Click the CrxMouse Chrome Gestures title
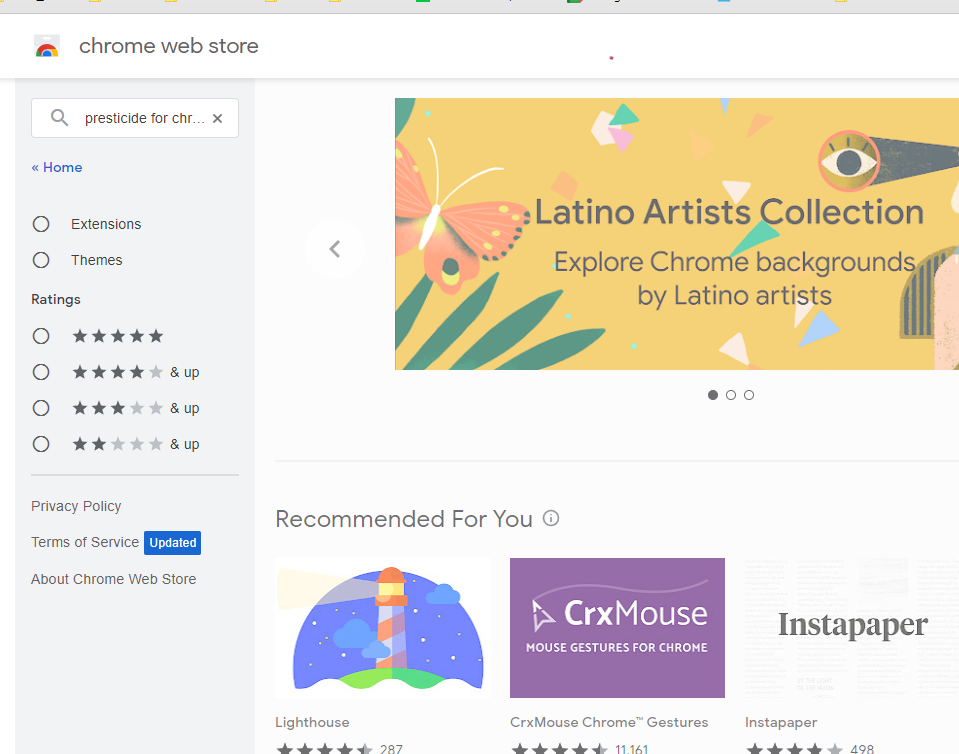The width and height of the screenshot is (959, 754). tap(609, 722)
